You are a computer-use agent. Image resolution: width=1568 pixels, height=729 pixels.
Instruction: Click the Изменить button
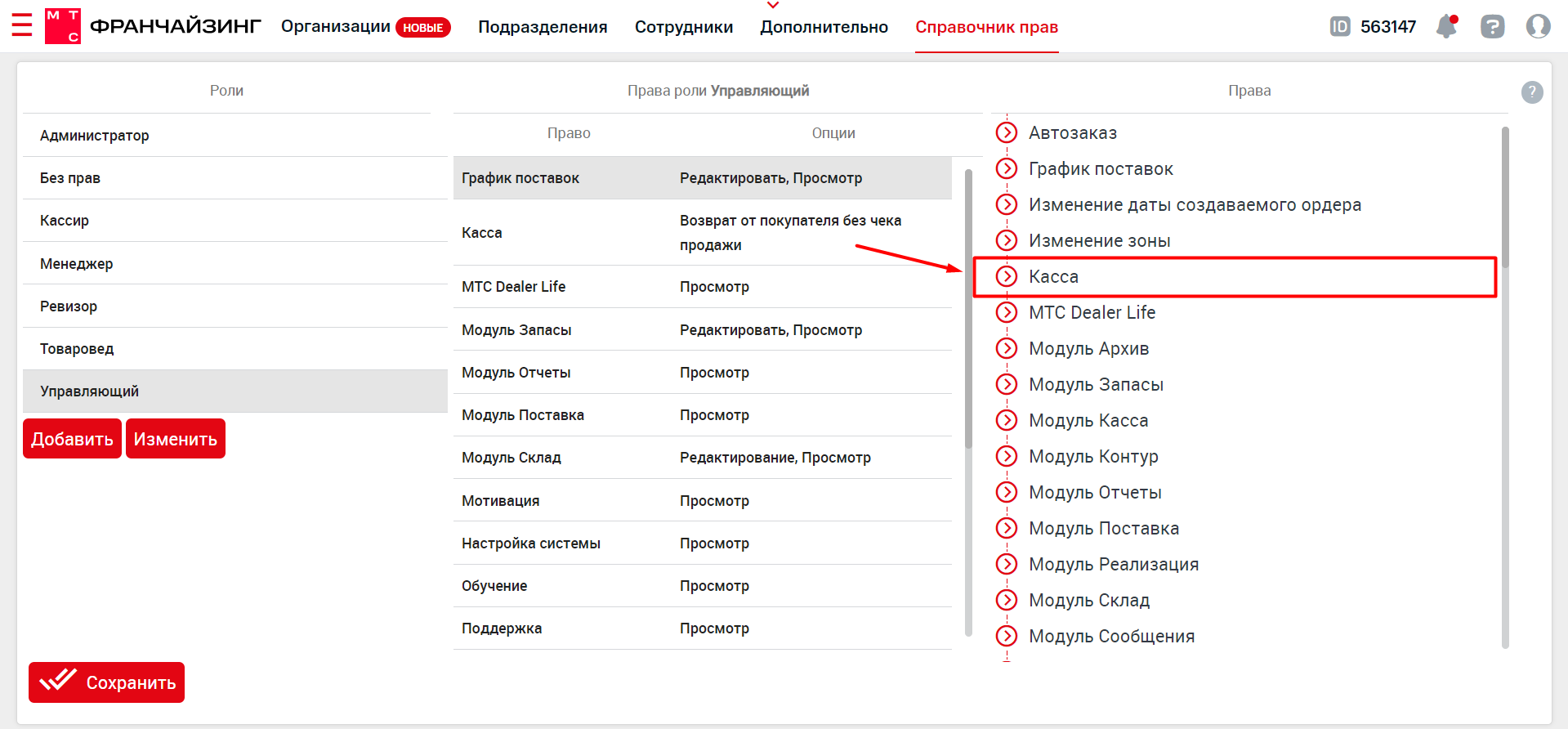coord(176,439)
